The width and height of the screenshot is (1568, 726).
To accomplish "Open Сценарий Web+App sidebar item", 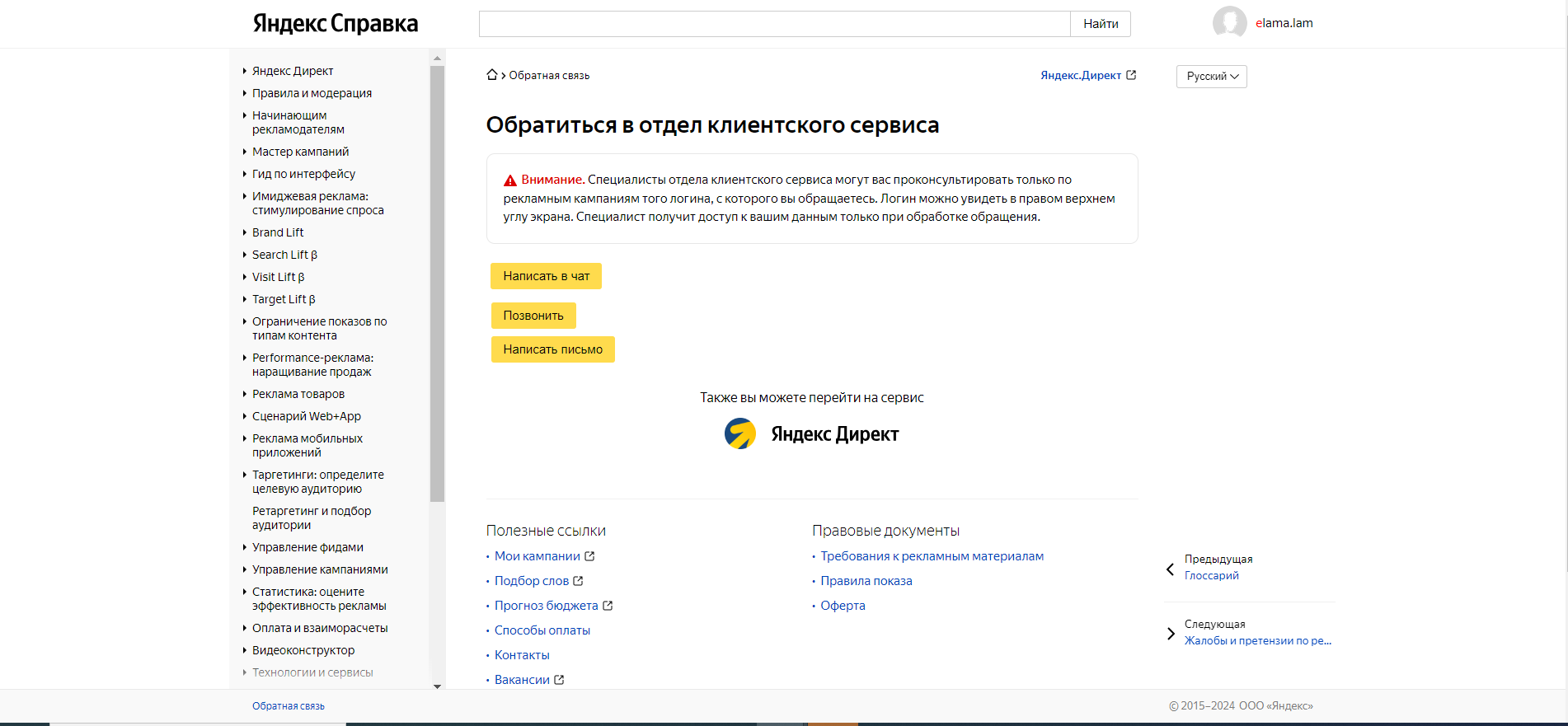I will pyautogui.click(x=307, y=416).
